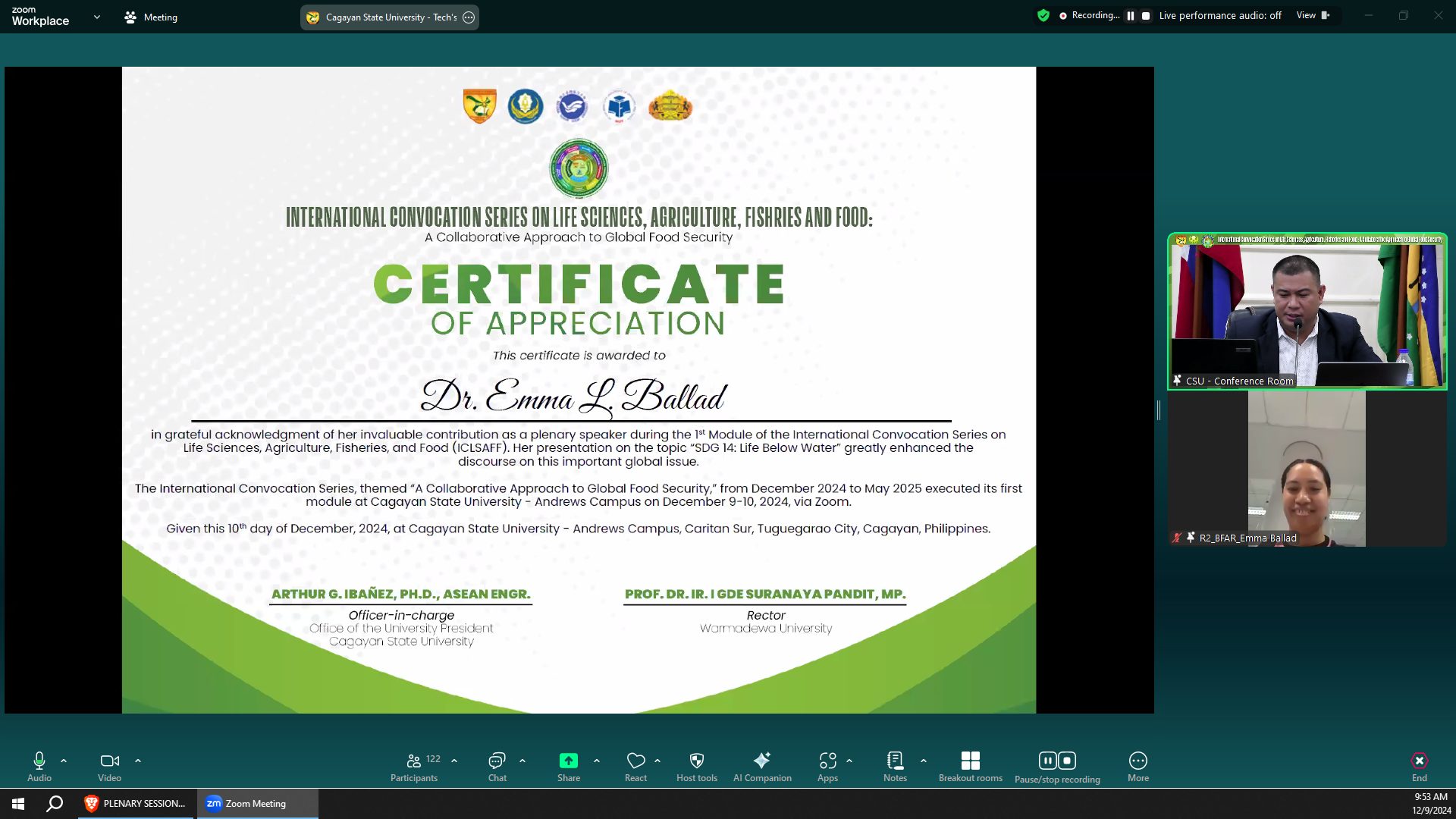The width and height of the screenshot is (1456, 819).
Task: Pause recording in the top recording indicator
Action: [x=1130, y=16]
